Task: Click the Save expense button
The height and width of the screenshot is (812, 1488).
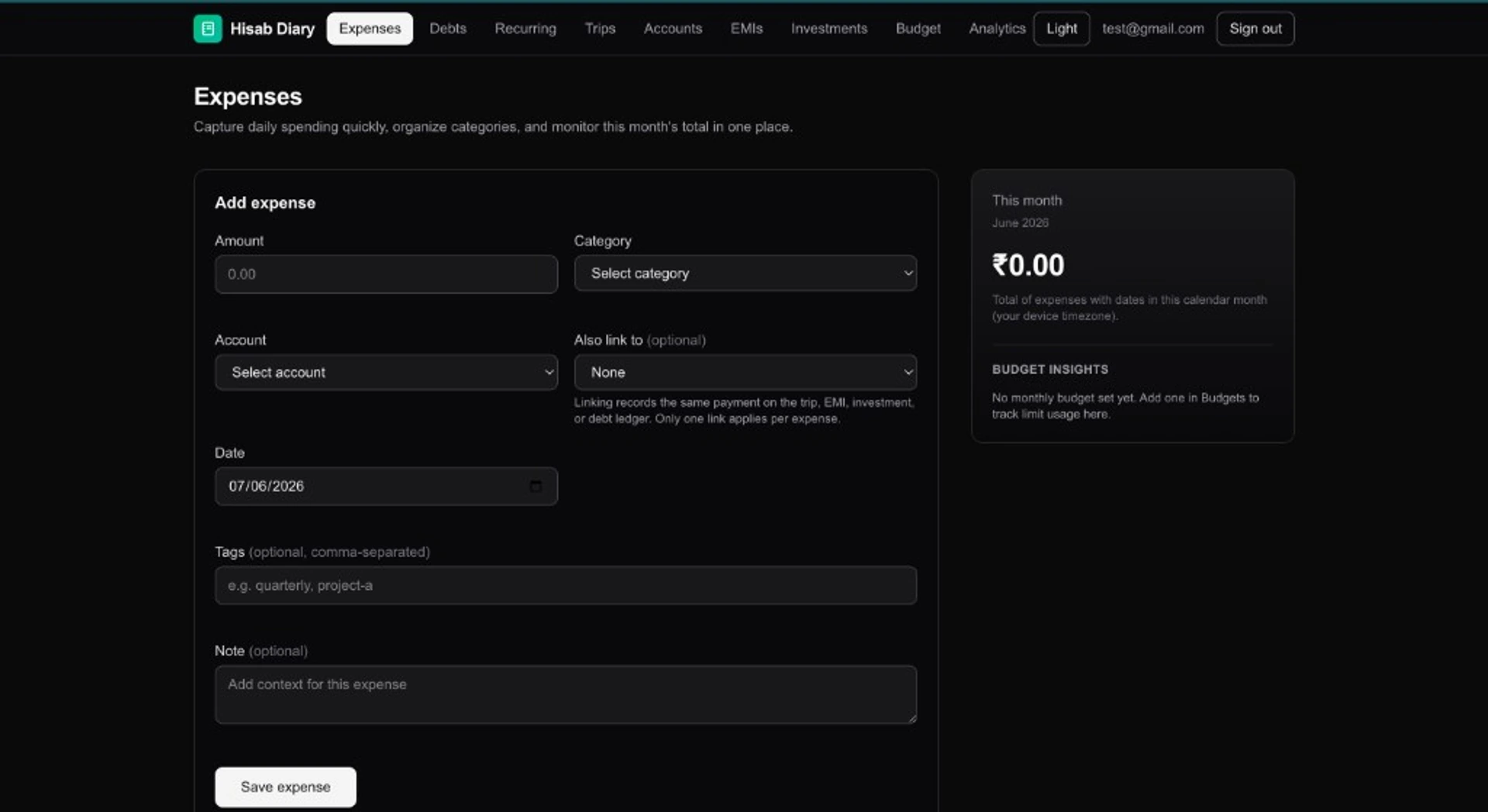Action: tap(285, 787)
